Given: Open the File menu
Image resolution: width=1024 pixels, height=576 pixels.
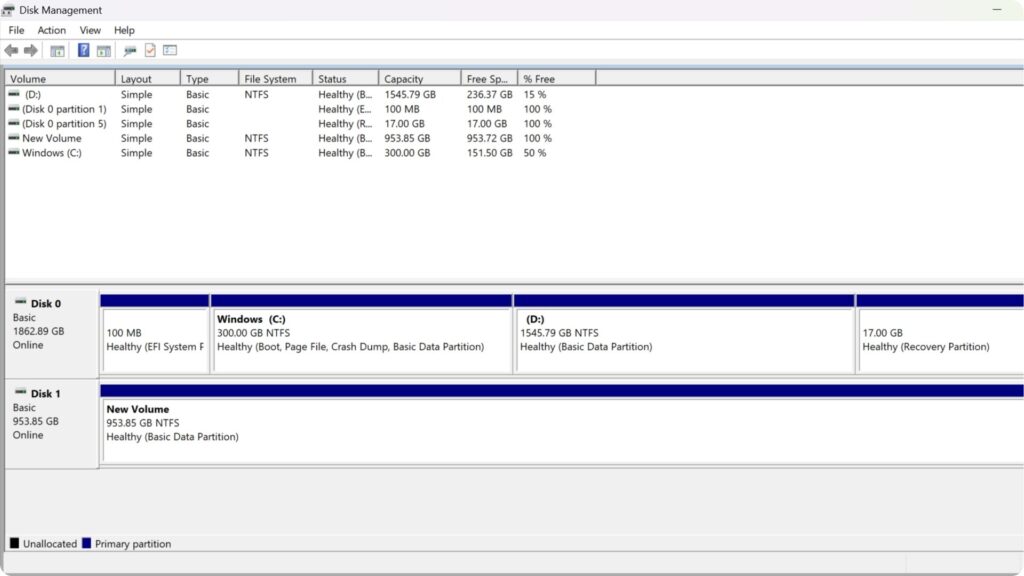Looking at the screenshot, I should click(16, 30).
